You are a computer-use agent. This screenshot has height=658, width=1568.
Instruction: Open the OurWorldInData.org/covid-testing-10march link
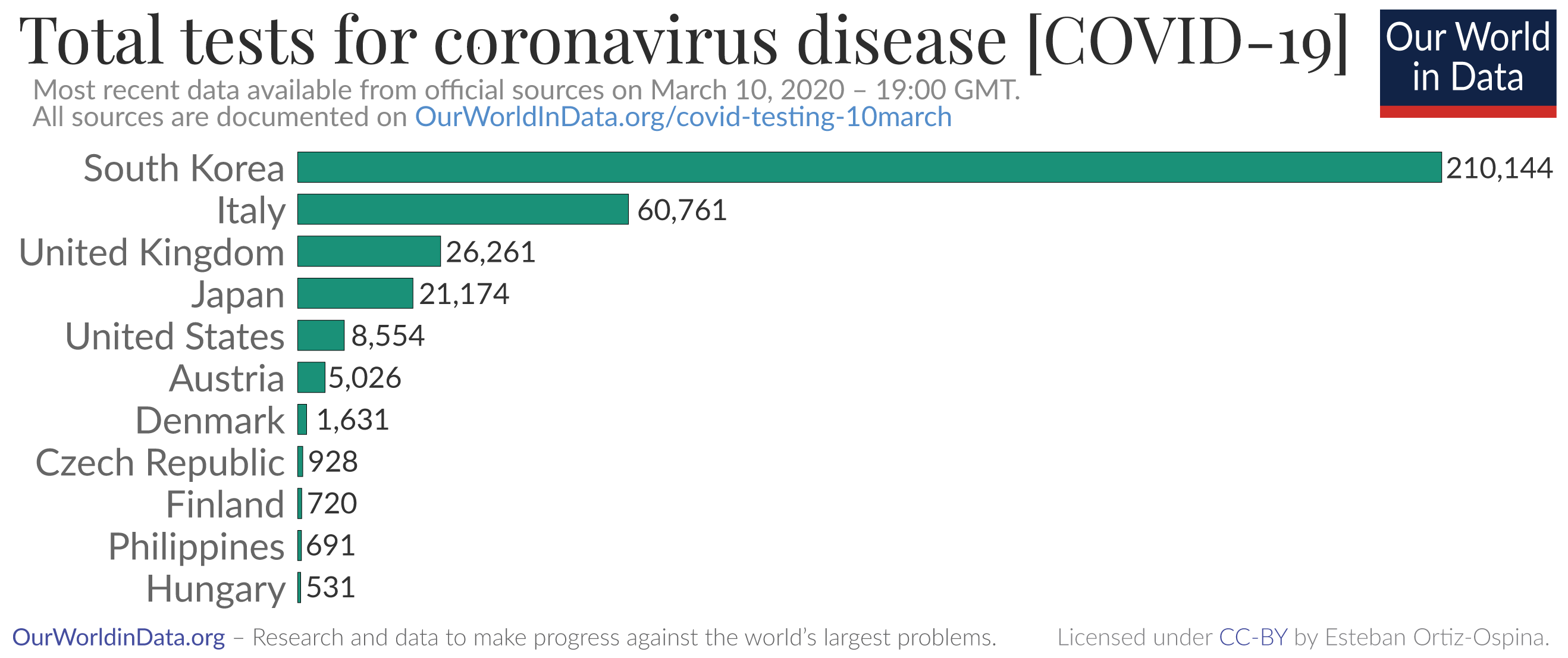pos(683,117)
